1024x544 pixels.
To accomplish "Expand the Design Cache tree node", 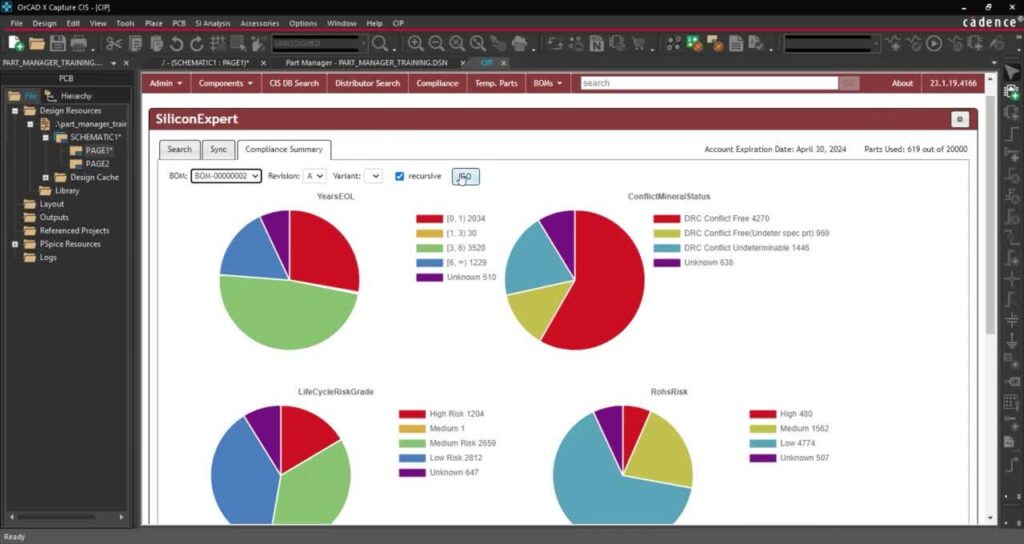I will (45, 178).
